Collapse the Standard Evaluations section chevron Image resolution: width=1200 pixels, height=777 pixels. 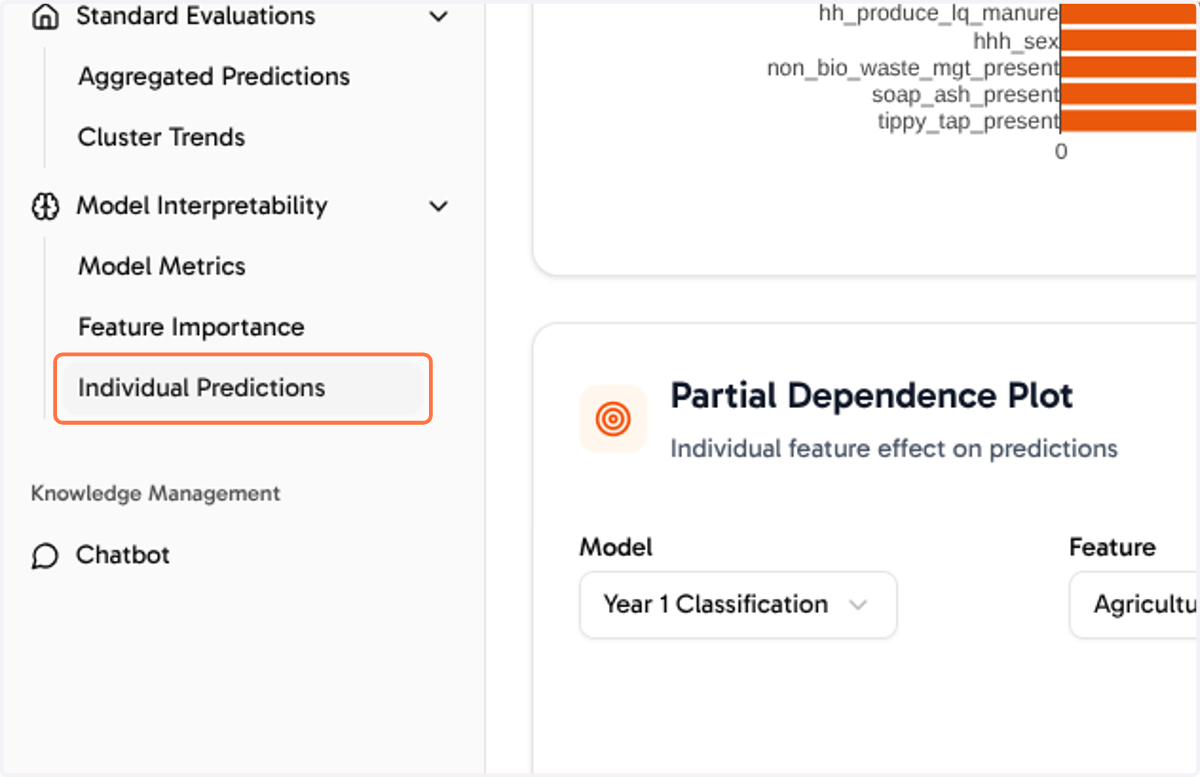(438, 17)
